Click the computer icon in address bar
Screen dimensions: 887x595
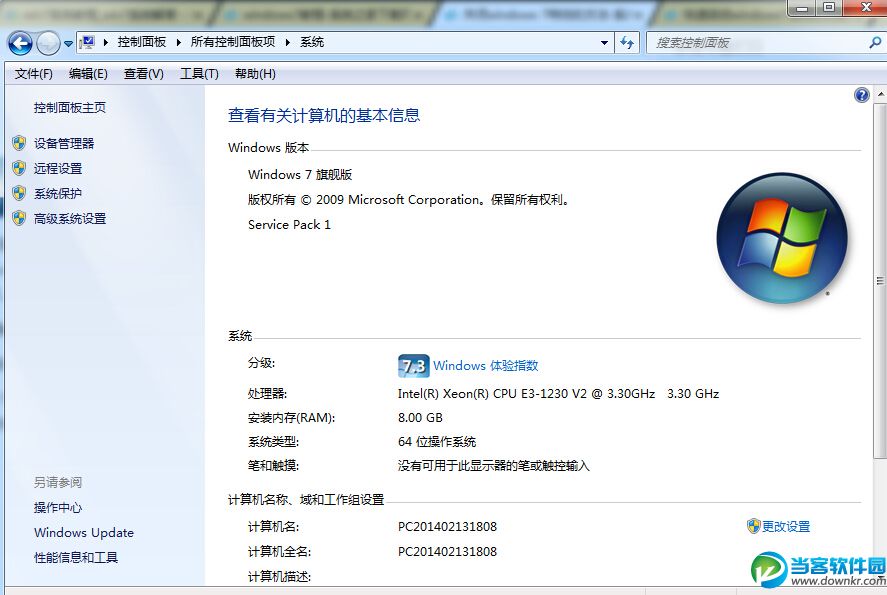click(x=87, y=42)
